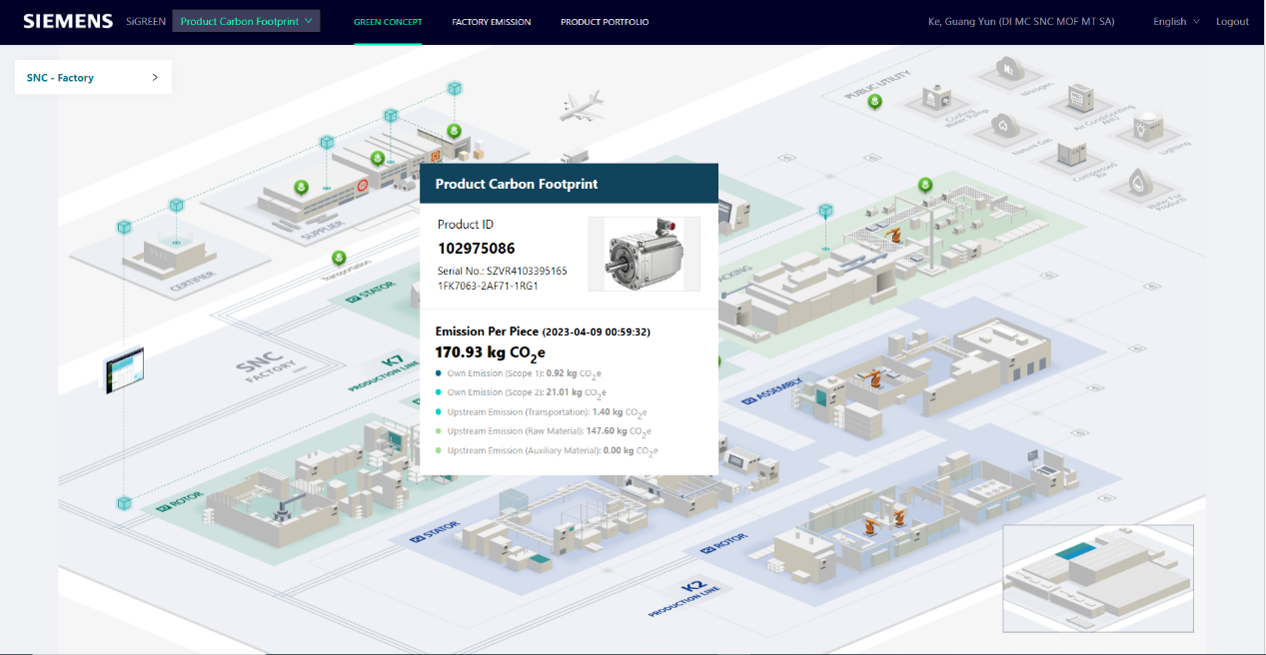This screenshot has height=655, width=1266.
Task: Click the cyan cube above Certifier building
Action: coord(176,205)
